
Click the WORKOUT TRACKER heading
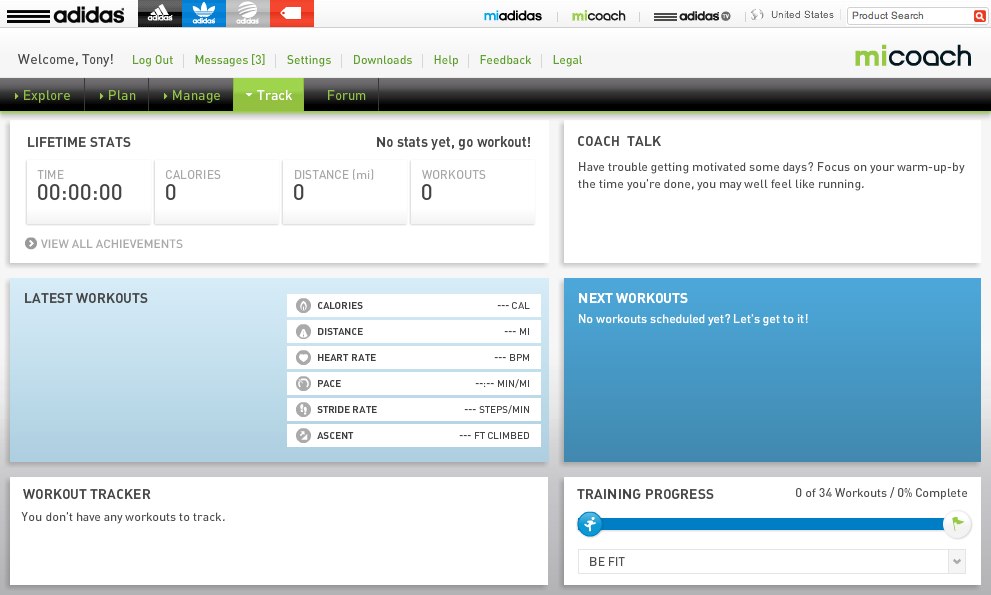point(87,494)
